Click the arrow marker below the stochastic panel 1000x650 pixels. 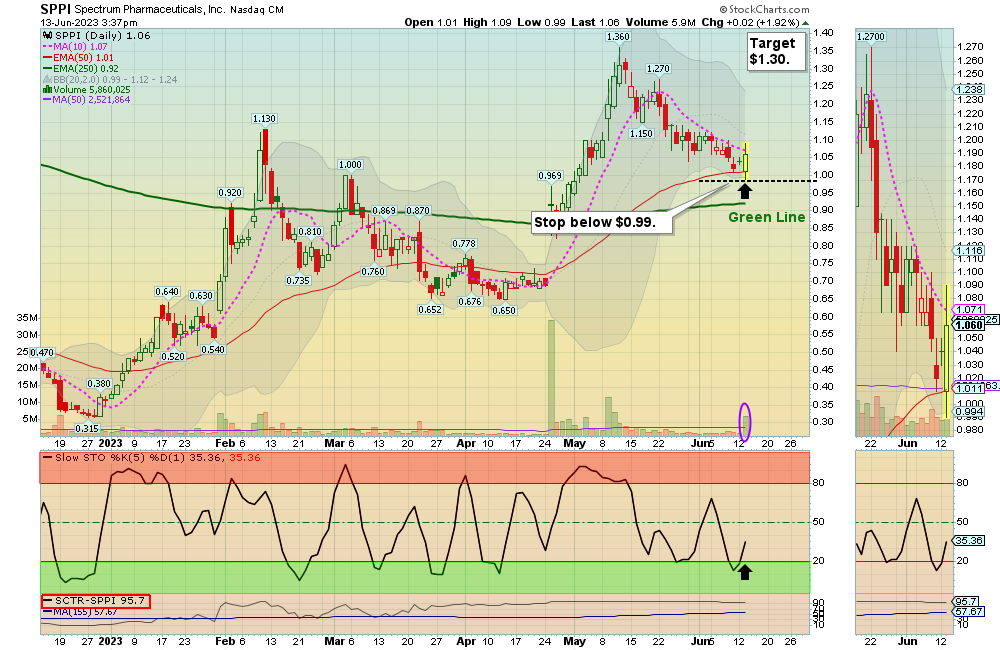pos(745,572)
